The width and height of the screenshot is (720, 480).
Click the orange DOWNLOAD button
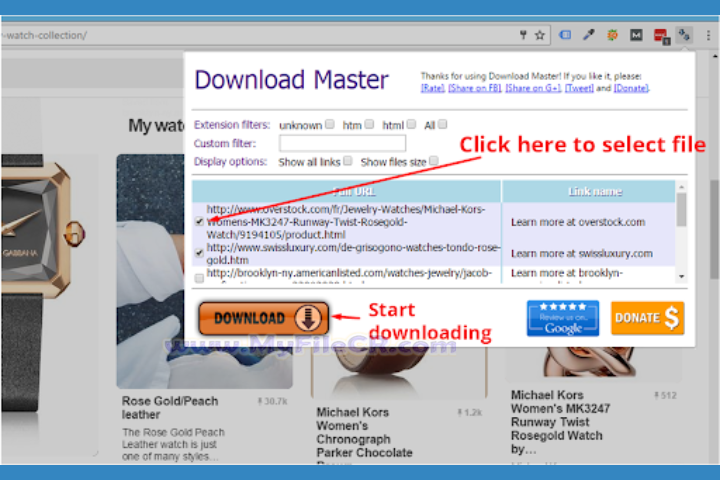pos(264,318)
